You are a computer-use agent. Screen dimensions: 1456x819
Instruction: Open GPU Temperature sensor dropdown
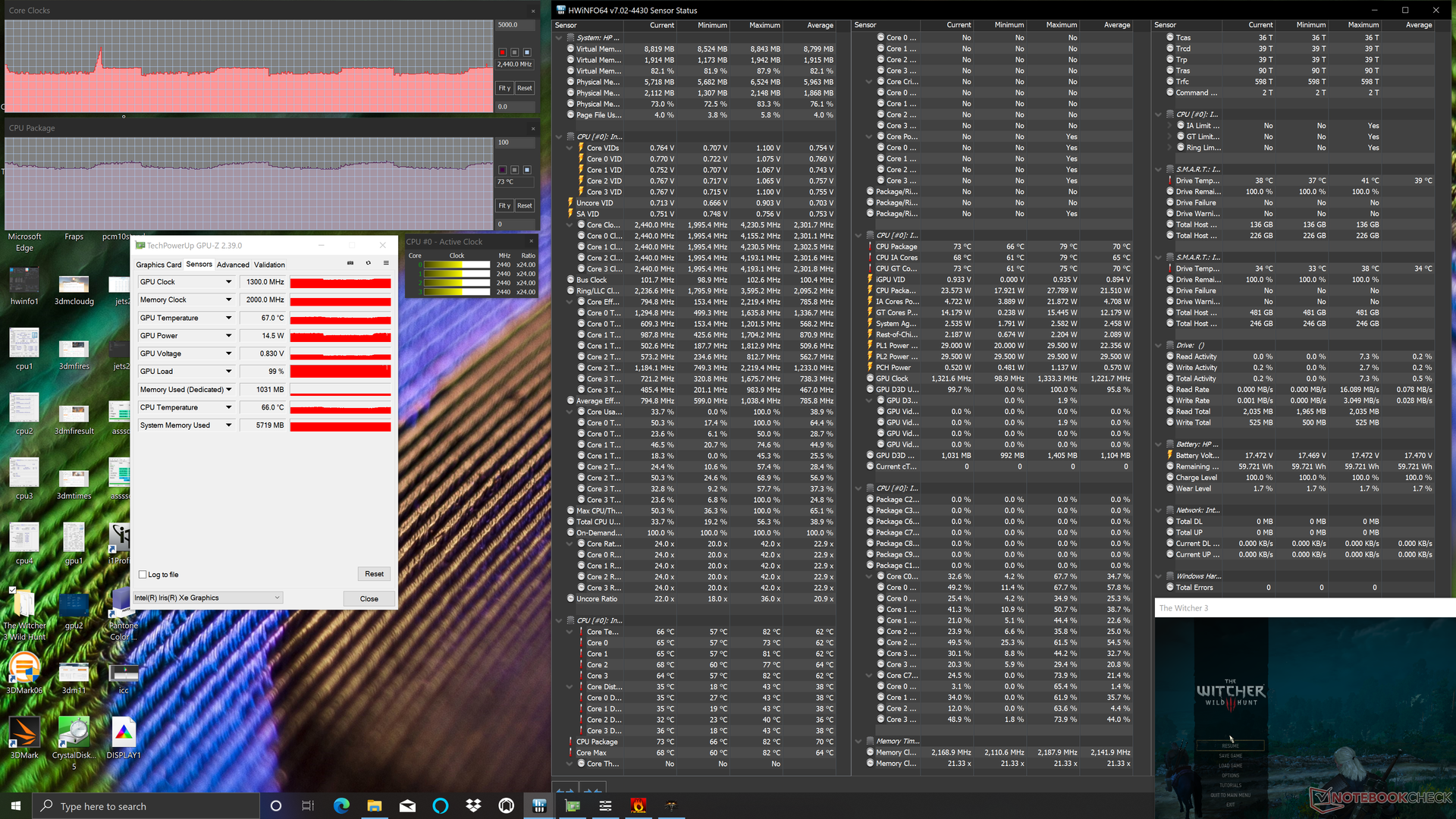click(228, 318)
